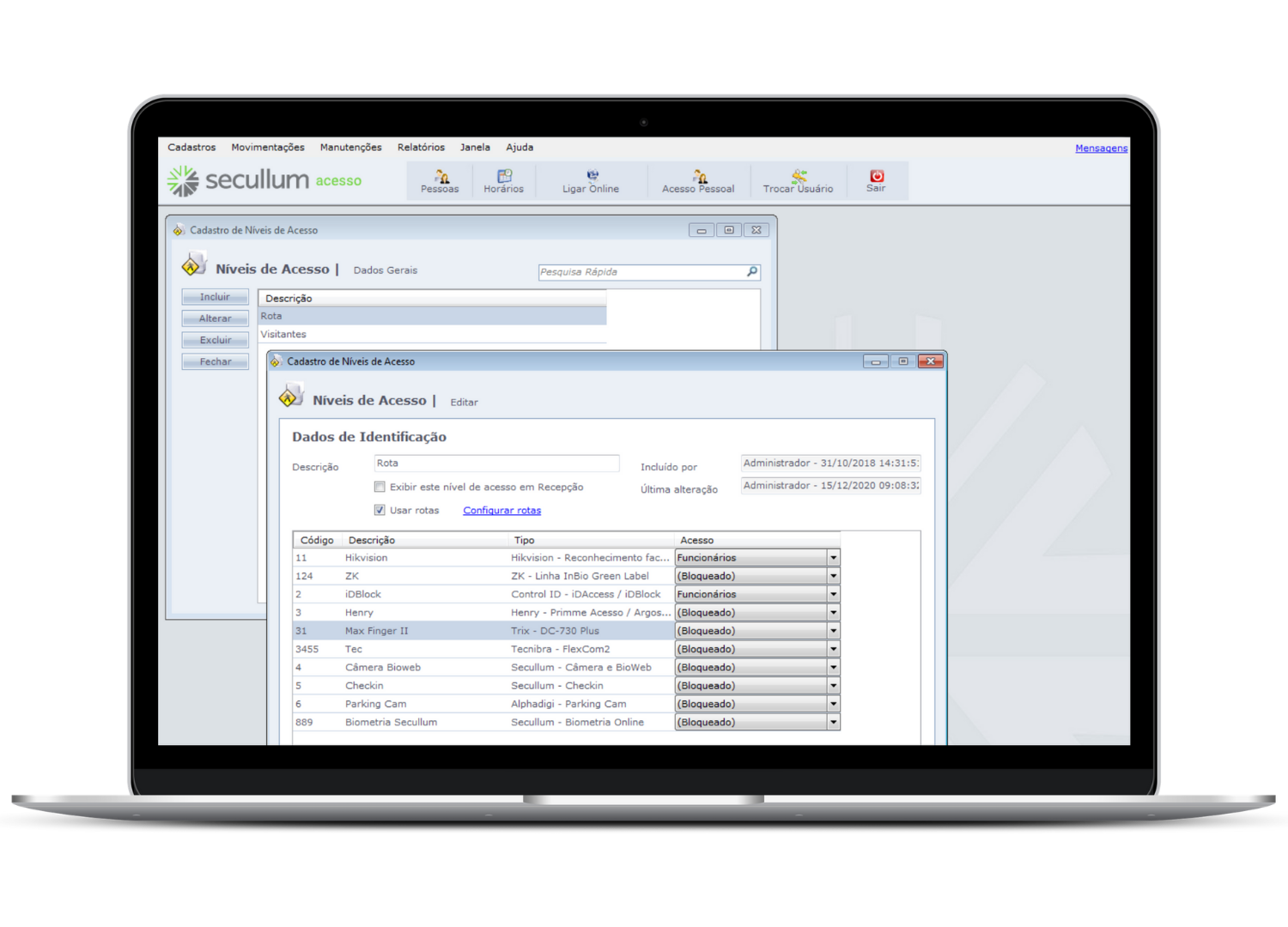This screenshot has height=927, width=1288.
Task: Enable Exibir este nível de acesso em Recepção
Action: (x=380, y=488)
